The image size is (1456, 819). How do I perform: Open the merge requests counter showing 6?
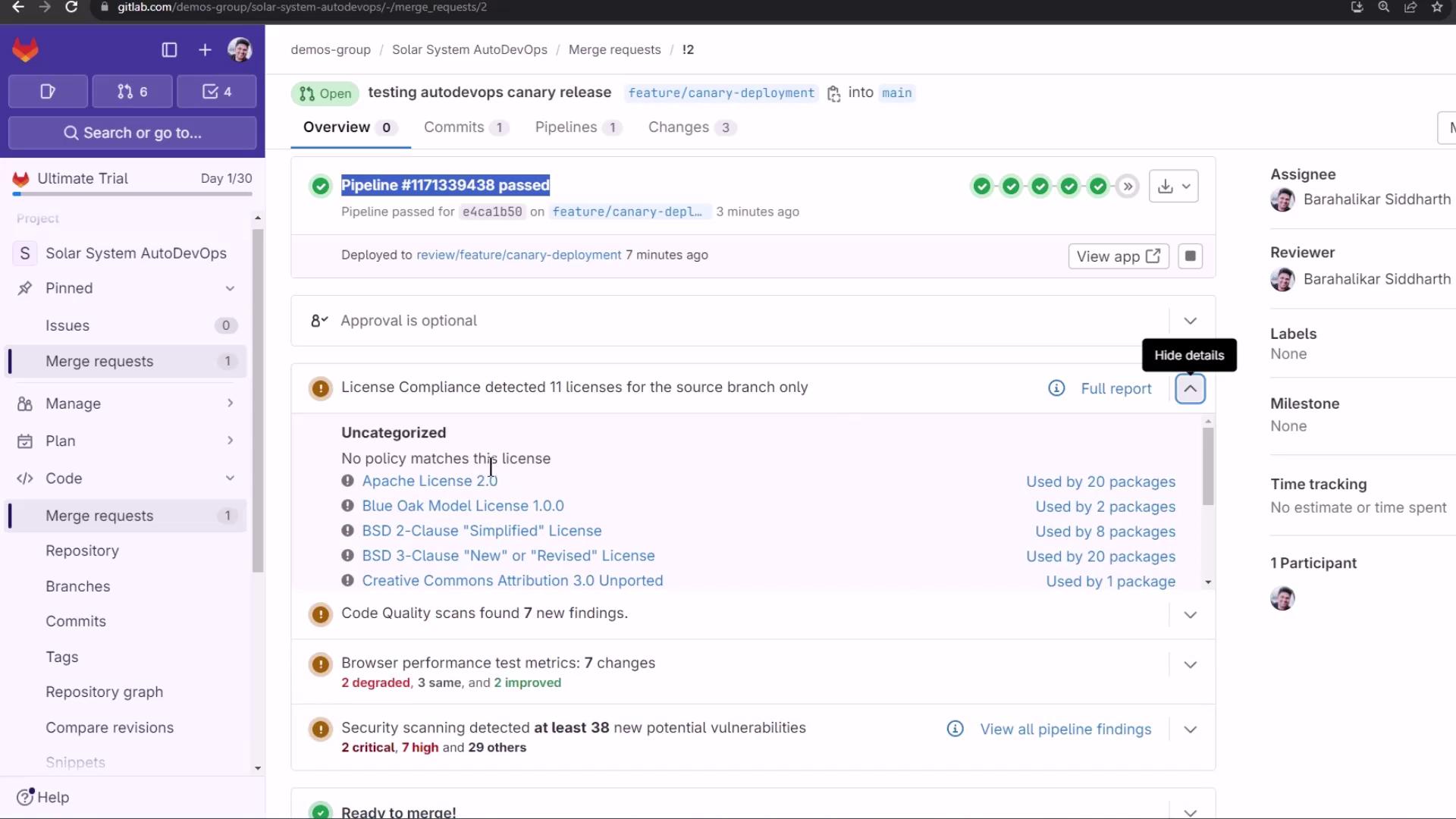132,92
